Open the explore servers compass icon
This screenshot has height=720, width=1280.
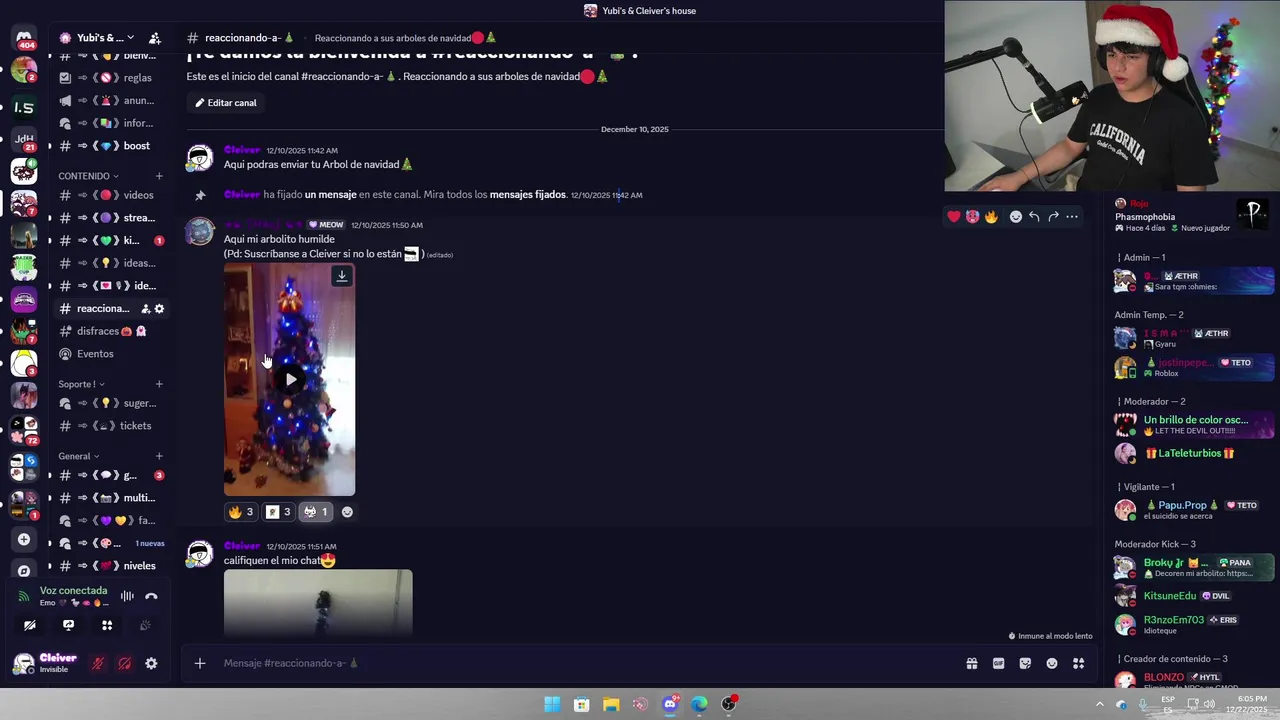click(24, 570)
